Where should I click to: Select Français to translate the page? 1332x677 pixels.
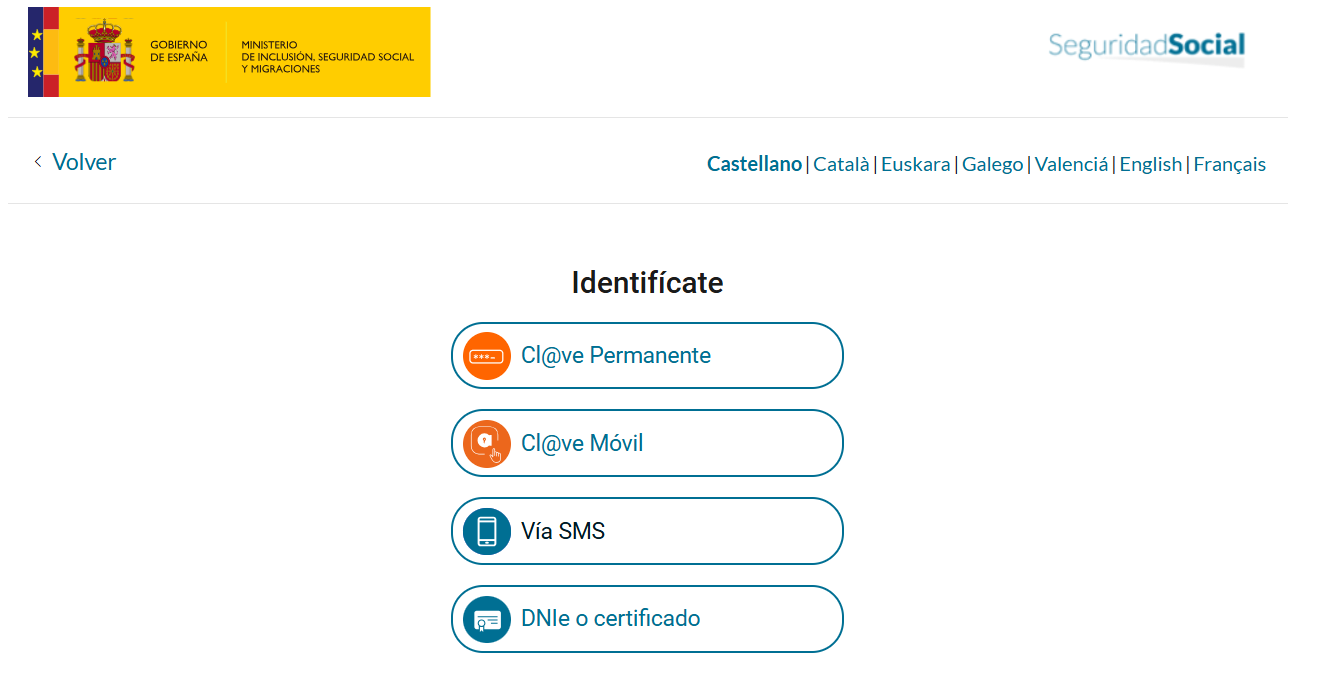[x=1230, y=164]
